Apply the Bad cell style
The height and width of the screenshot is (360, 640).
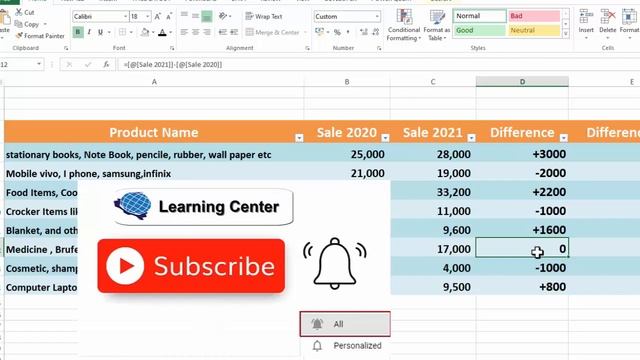[534, 16]
